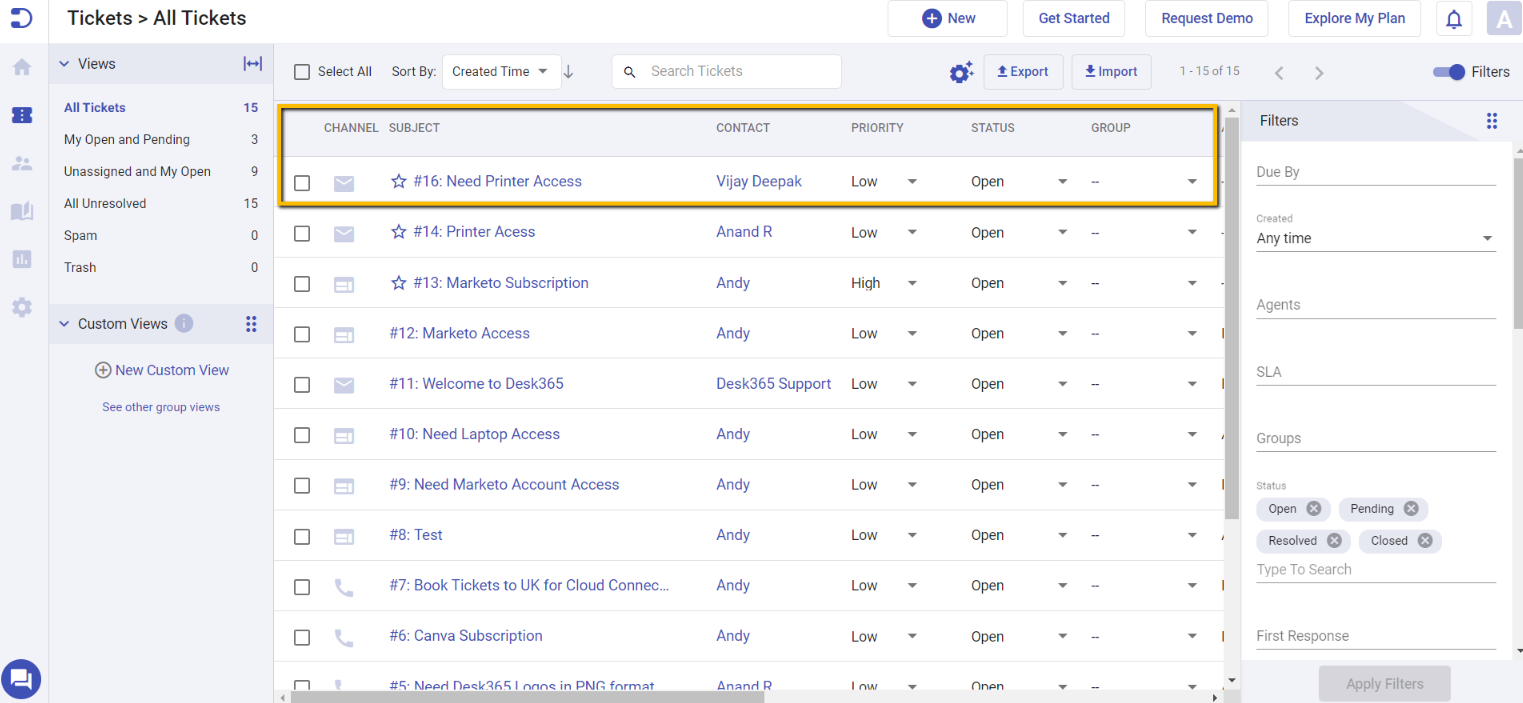Open the Home icon in the sidebar
This screenshot has height=703, width=1523.
click(21, 66)
